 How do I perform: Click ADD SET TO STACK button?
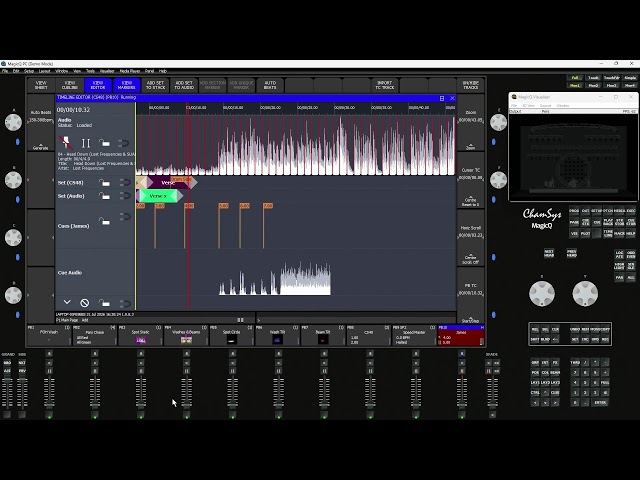[155, 85]
